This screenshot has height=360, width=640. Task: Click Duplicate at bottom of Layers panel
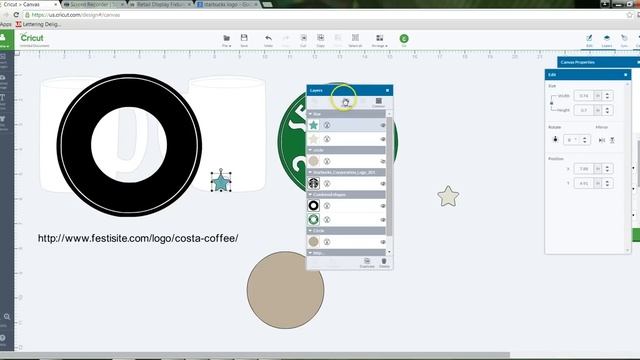(x=367, y=263)
